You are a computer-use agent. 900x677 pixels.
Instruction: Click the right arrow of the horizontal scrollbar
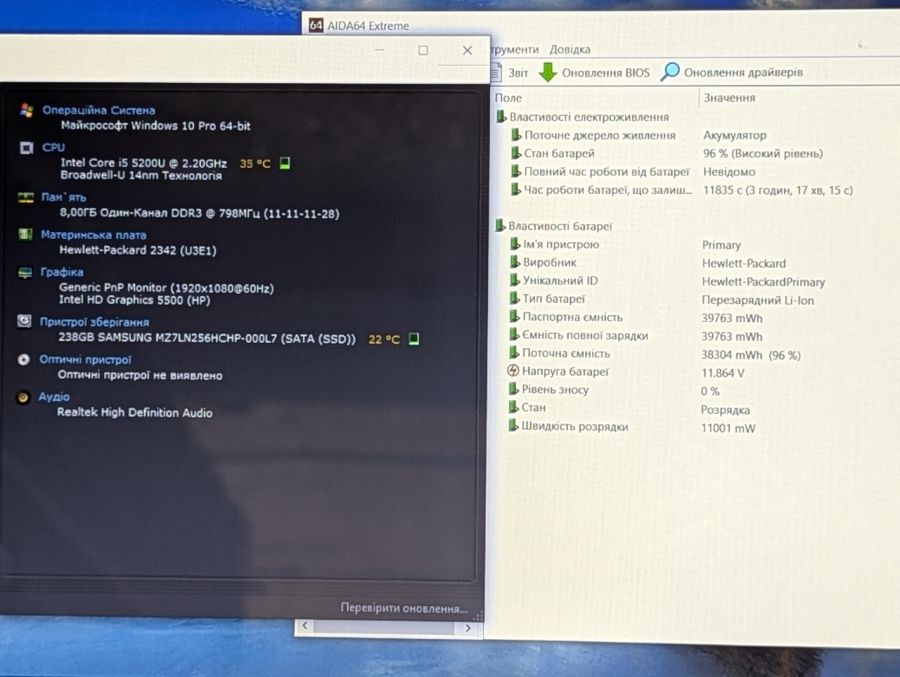468,628
